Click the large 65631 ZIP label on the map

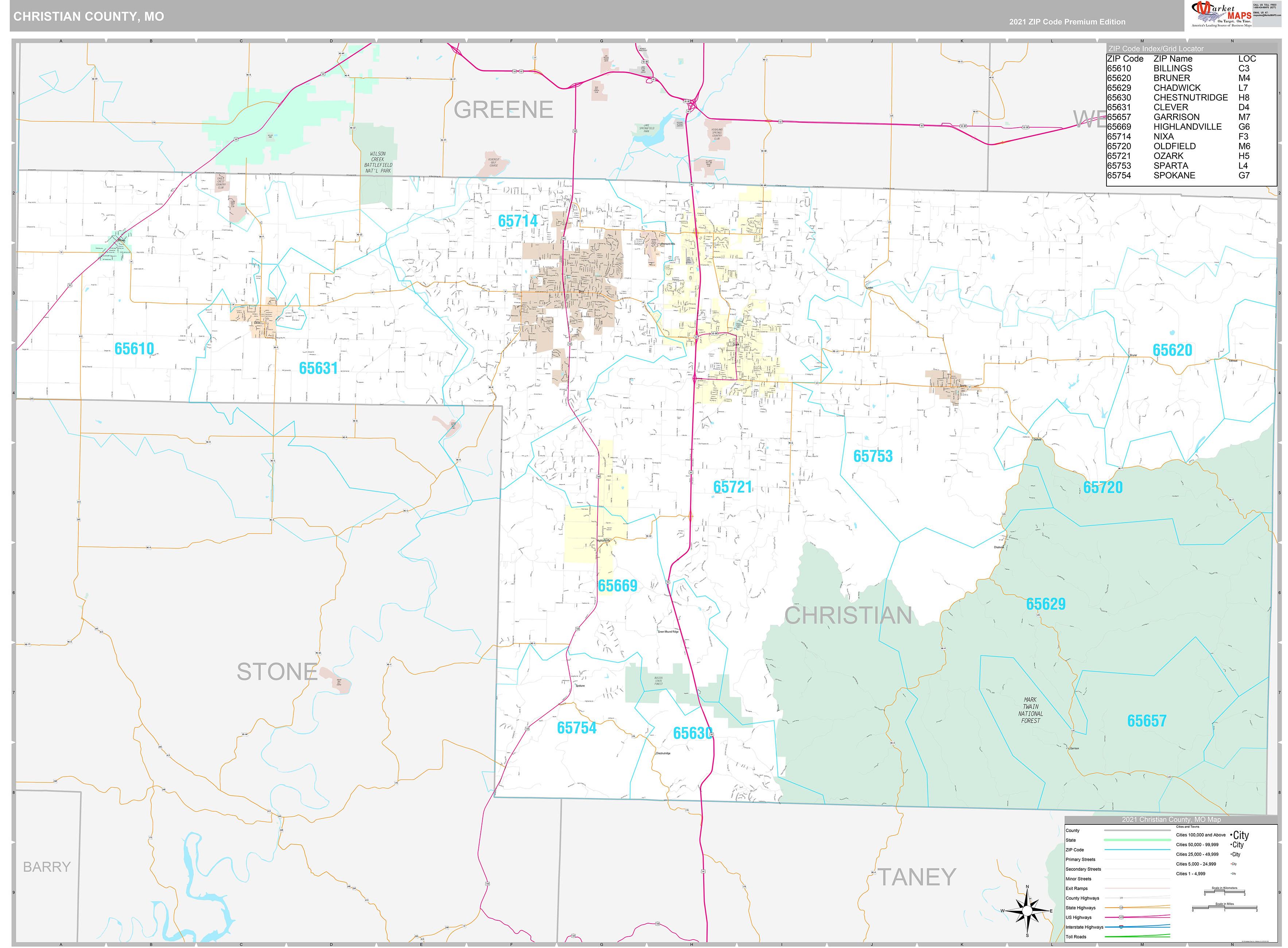point(318,368)
